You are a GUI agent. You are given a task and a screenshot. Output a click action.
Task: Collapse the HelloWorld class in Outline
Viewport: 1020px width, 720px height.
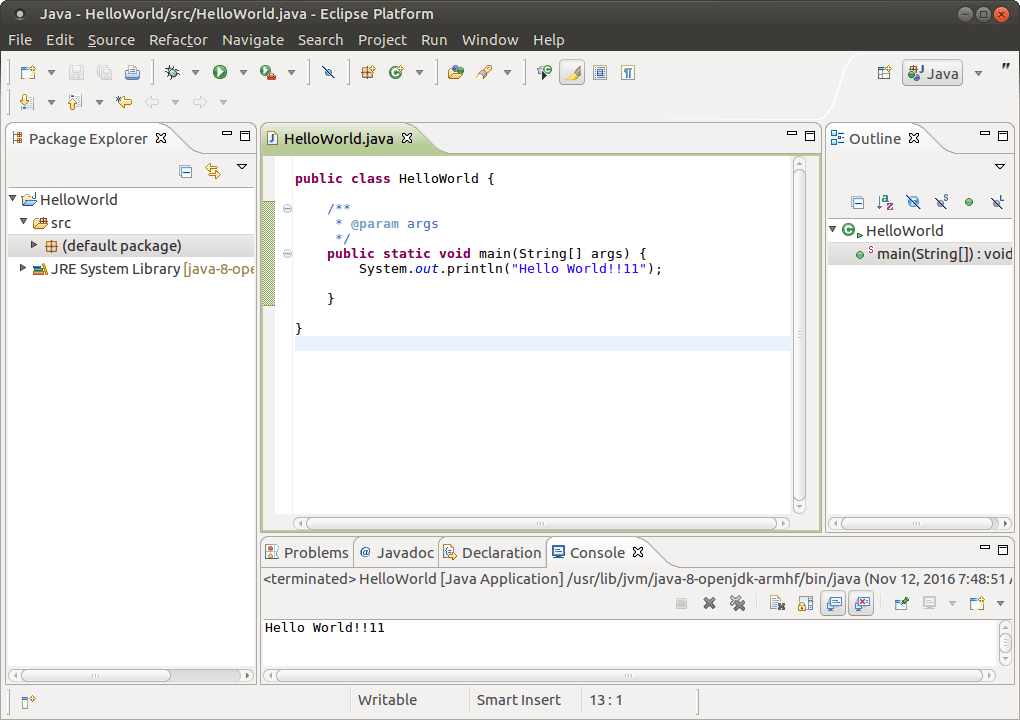pyautogui.click(x=833, y=229)
